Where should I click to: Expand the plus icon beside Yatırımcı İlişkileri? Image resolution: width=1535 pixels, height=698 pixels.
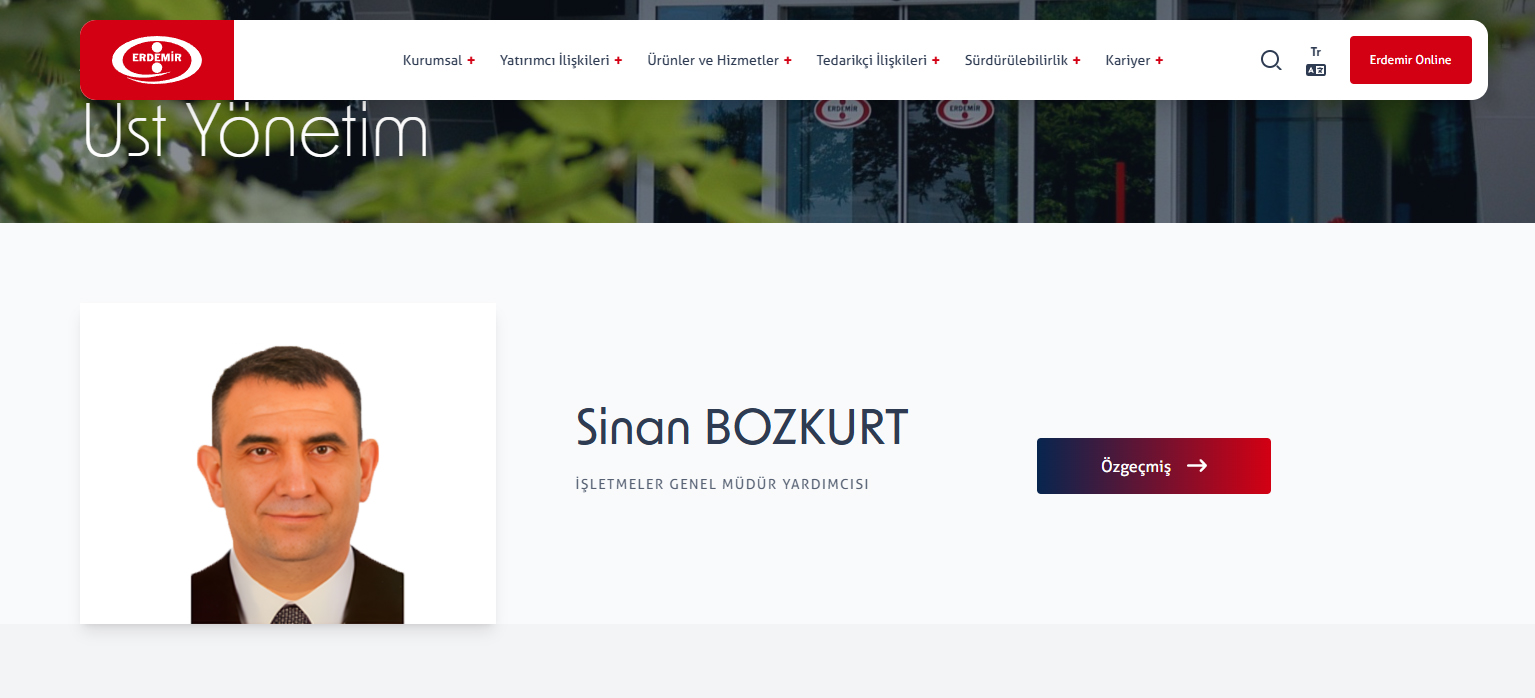[x=618, y=60]
